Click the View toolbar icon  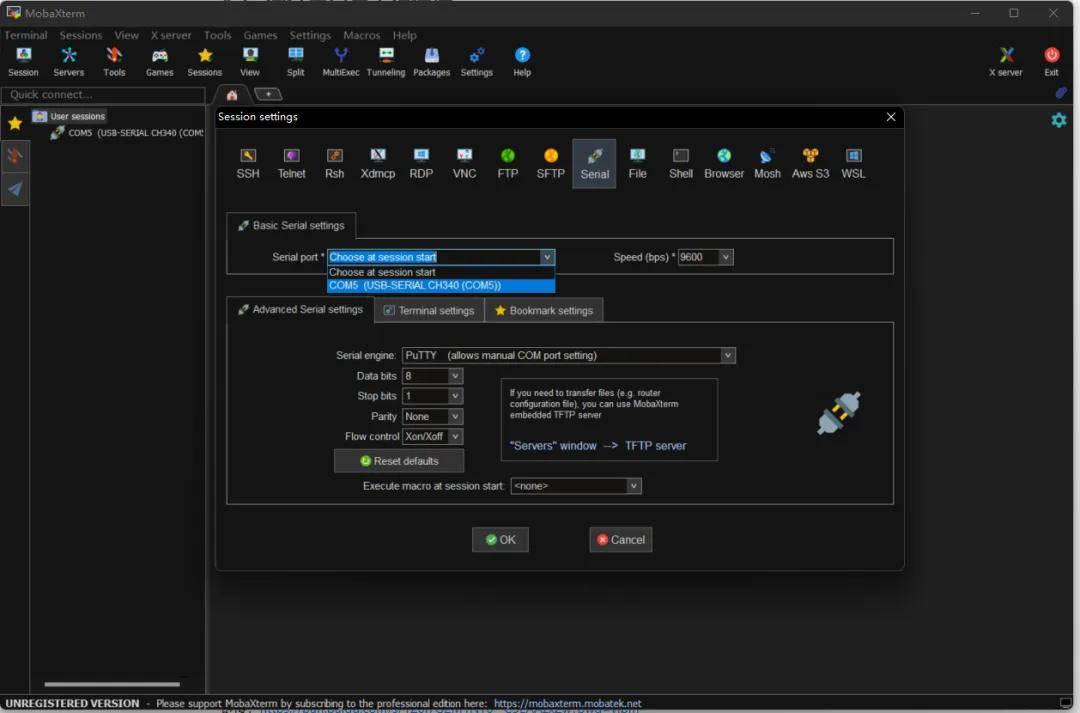tap(249, 61)
